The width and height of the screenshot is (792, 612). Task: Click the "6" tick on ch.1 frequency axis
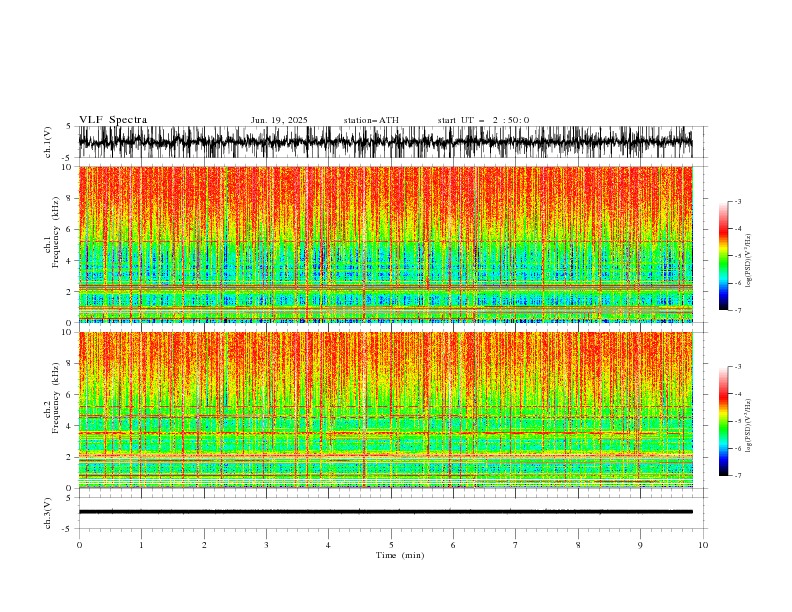69,229
